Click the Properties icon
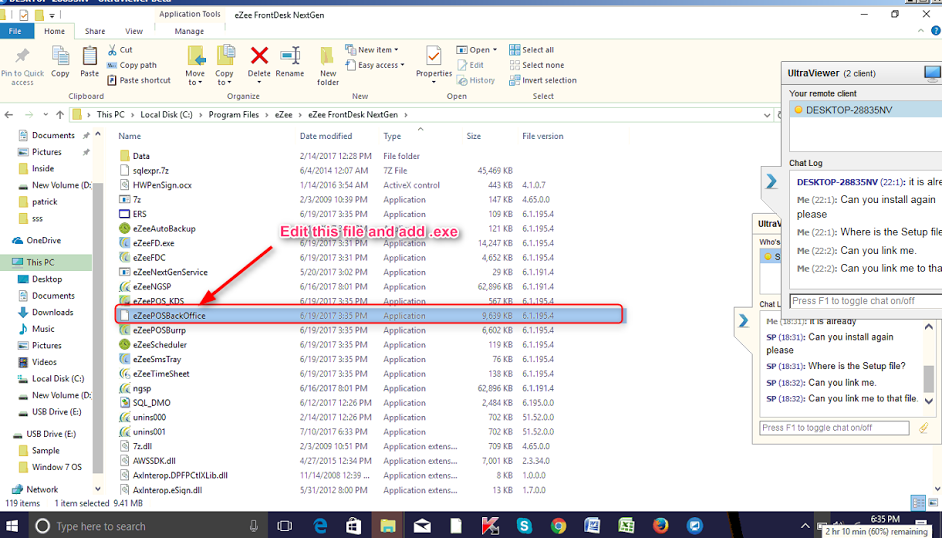The width and height of the screenshot is (942, 538). pos(433,56)
